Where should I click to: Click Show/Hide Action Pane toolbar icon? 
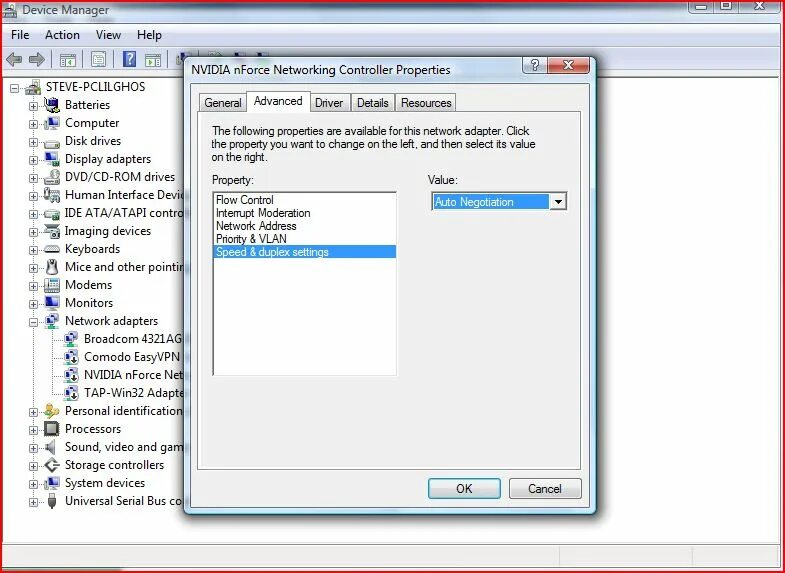tap(153, 60)
